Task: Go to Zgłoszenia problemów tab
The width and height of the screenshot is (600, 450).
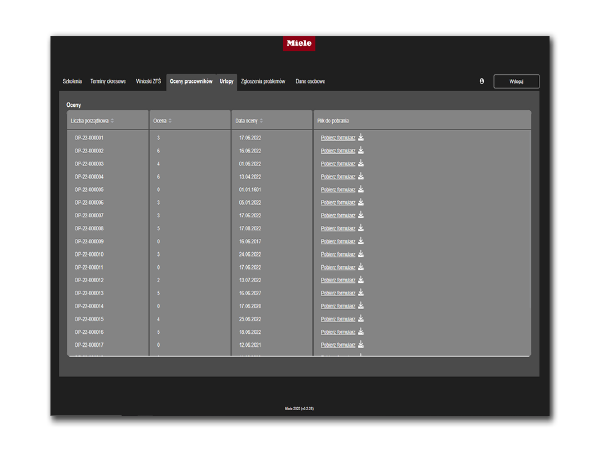Action: (264, 81)
